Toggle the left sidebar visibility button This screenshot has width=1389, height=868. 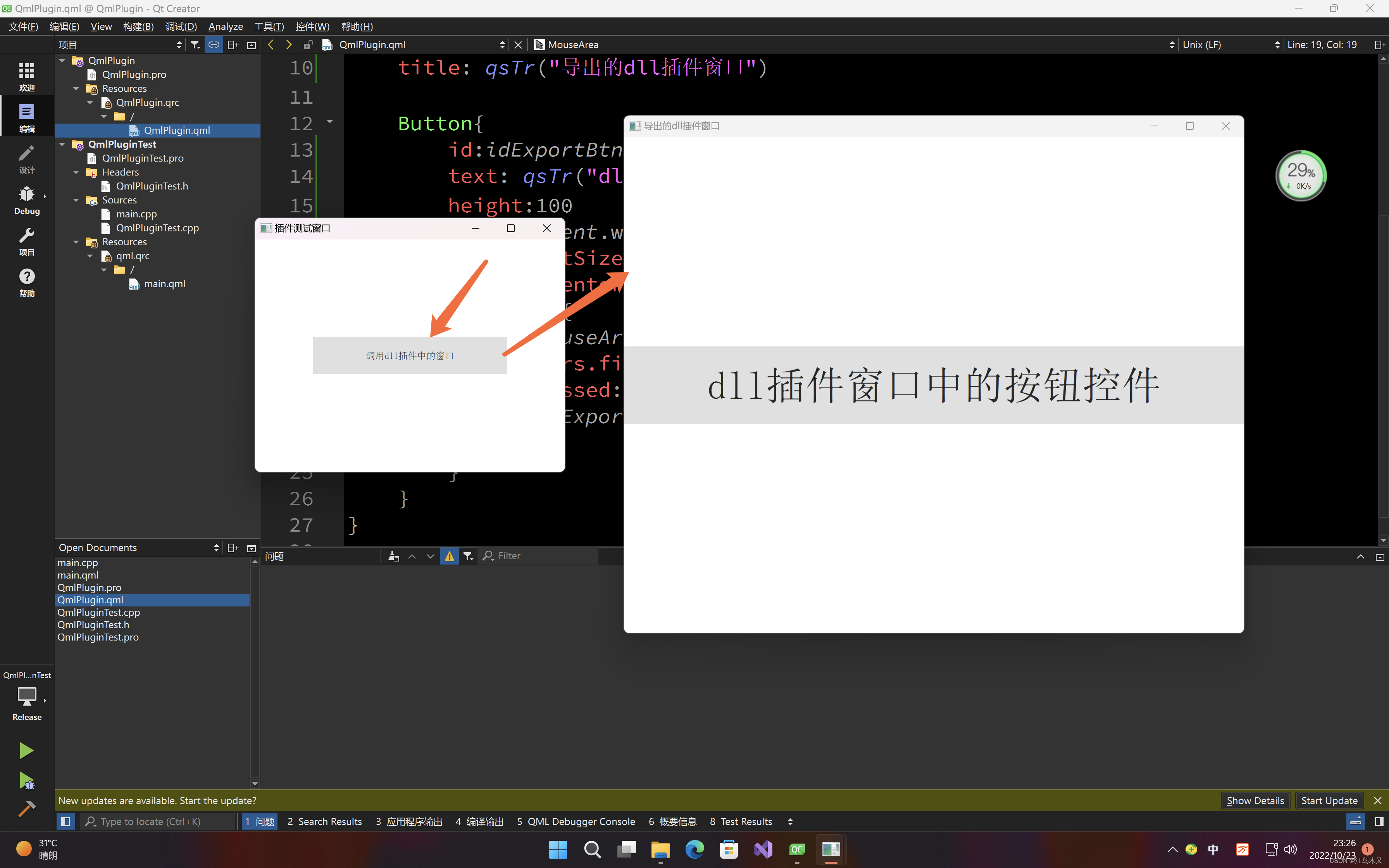pos(65,821)
